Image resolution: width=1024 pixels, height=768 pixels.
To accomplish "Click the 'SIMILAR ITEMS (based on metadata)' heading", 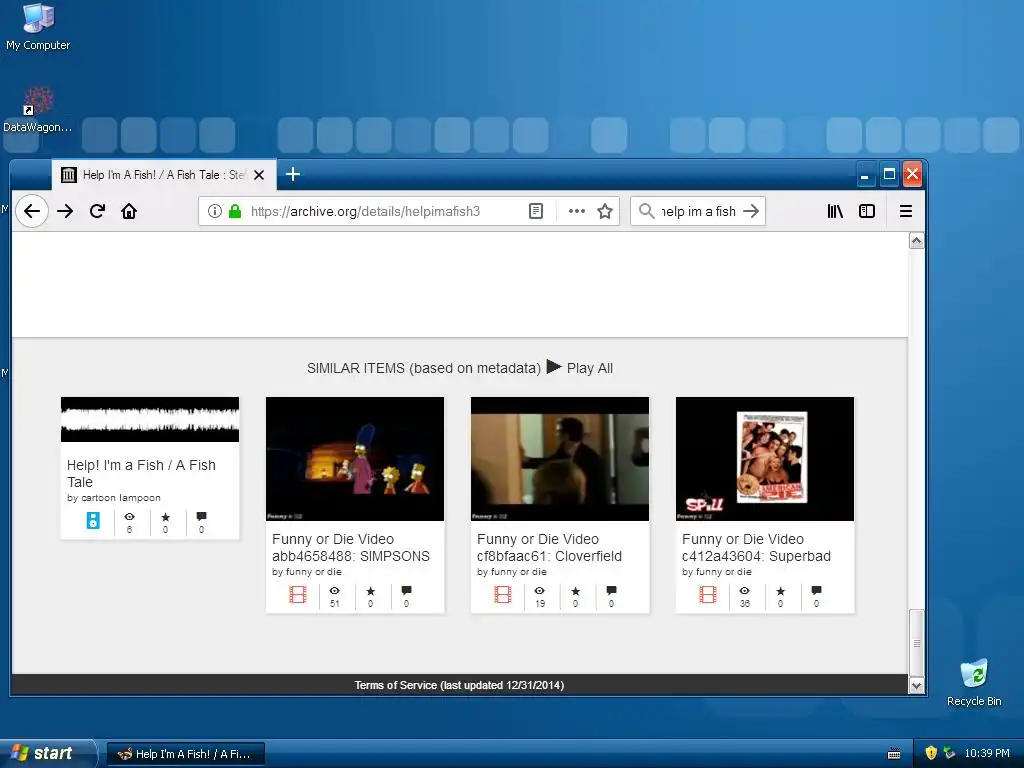I will coord(424,368).
